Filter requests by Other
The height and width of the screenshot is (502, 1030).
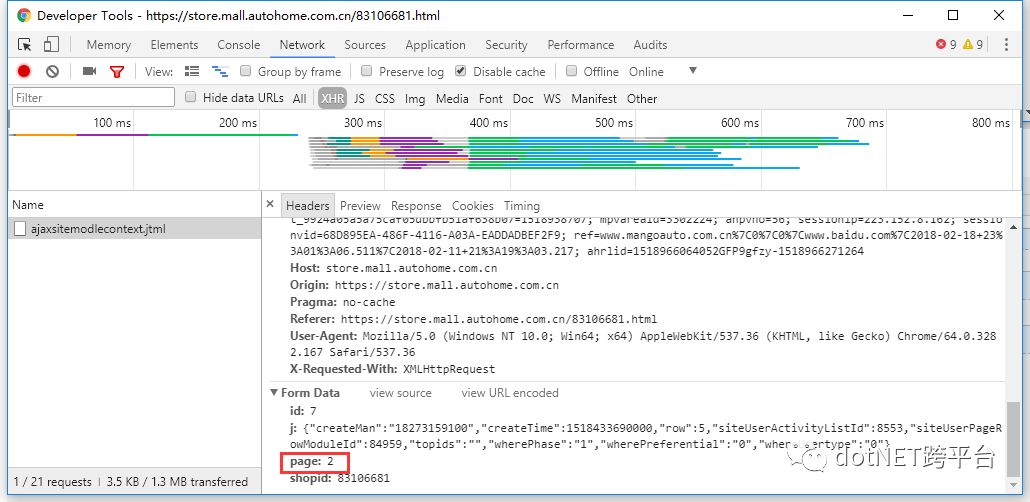click(x=642, y=99)
